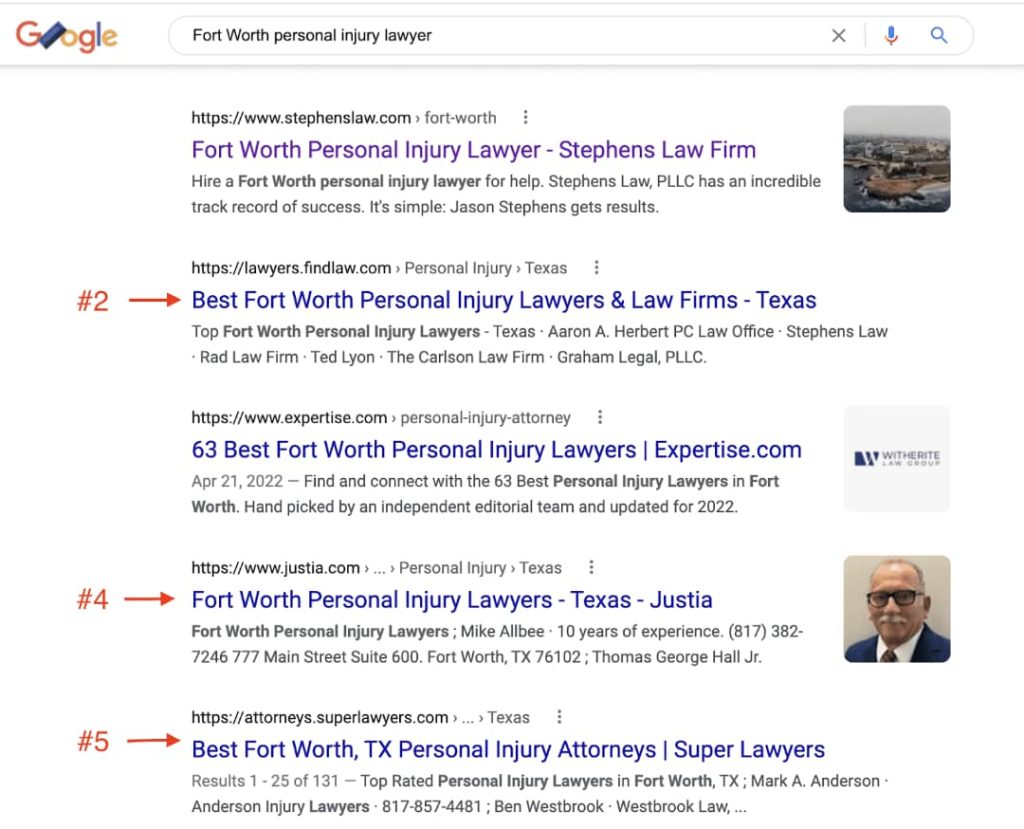Focus the search box containing Fort Worth query
The height and width of the screenshot is (829, 1024).
pyautogui.click(x=570, y=35)
